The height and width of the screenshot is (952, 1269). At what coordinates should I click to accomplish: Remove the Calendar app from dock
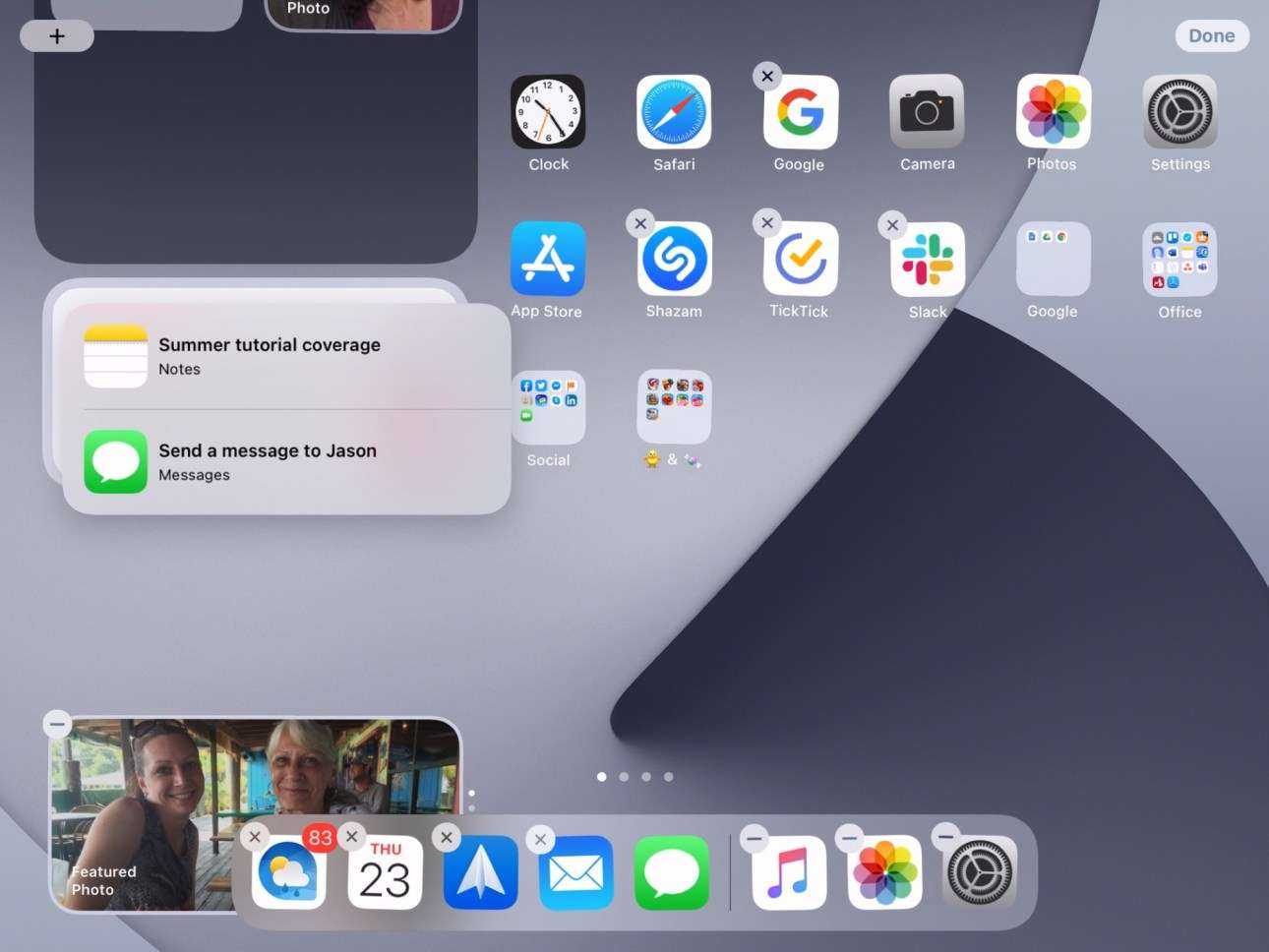(351, 837)
